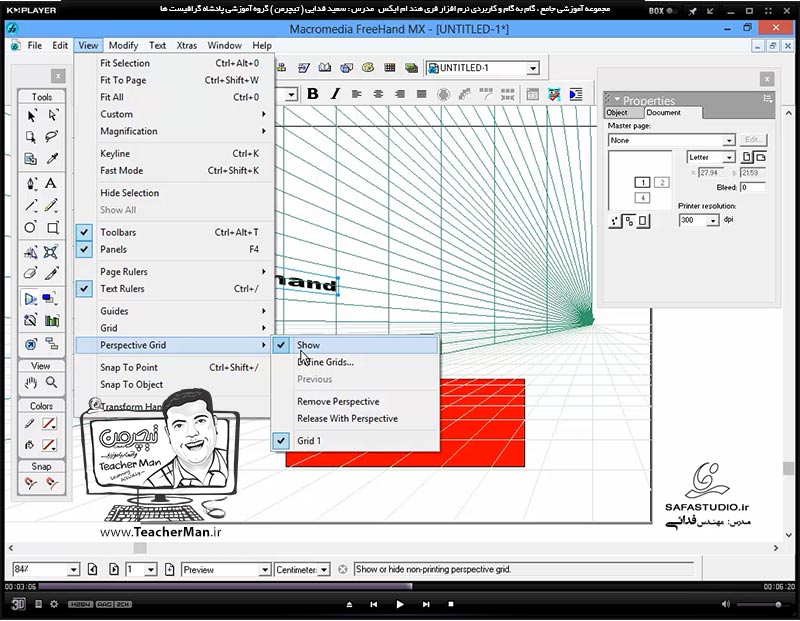Image resolution: width=800 pixels, height=621 pixels.
Task: Adjust the KMPlayer volume slider
Action: pyautogui.click(x=761, y=605)
